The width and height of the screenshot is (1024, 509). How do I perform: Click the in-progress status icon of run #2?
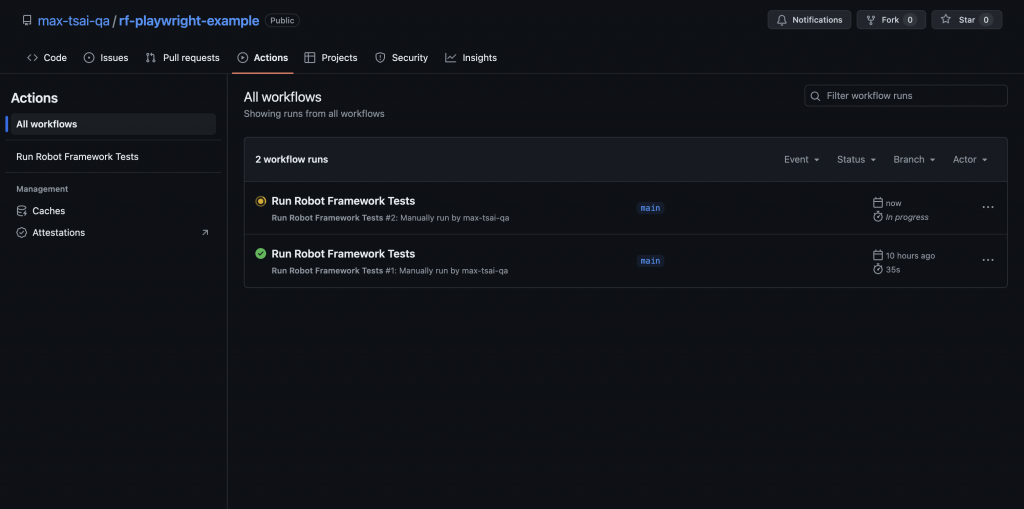pyautogui.click(x=261, y=201)
